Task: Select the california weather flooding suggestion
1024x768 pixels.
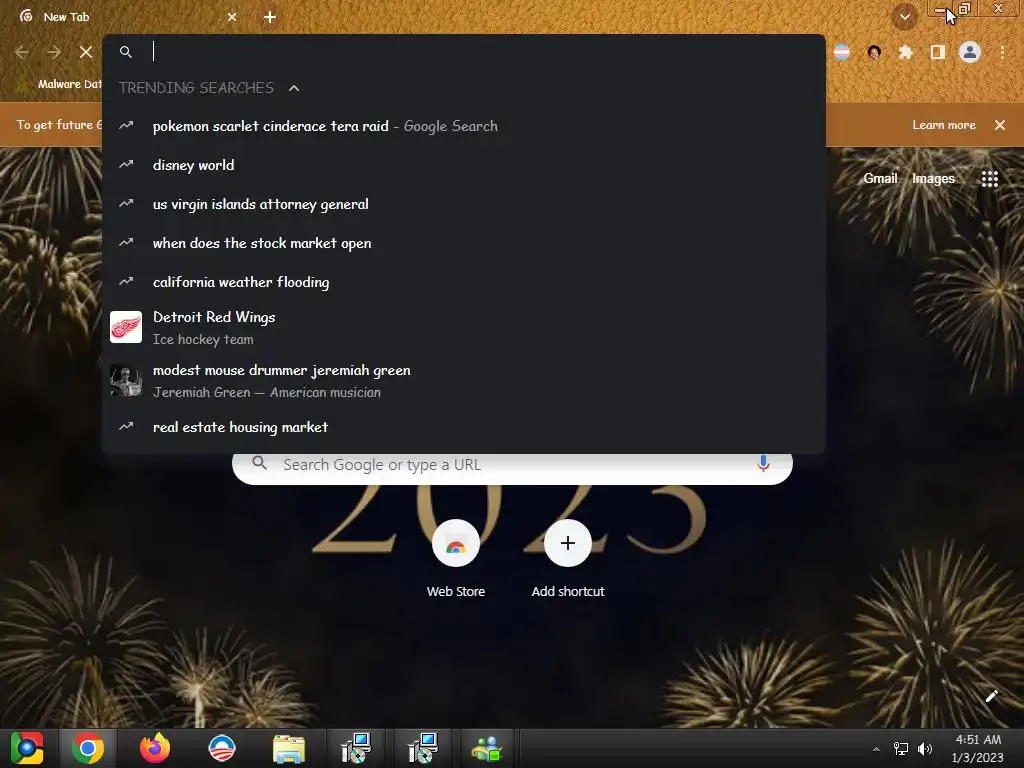Action: [x=464, y=282]
